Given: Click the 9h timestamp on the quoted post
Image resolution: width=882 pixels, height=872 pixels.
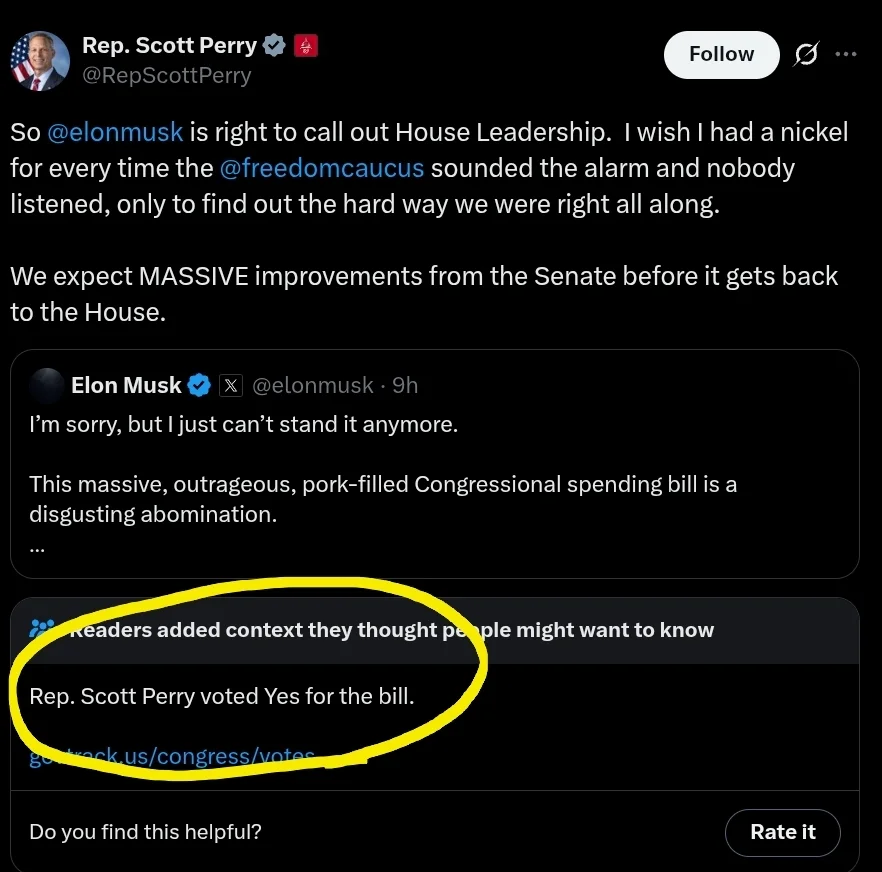Looking at the screenshot, I should [405, 385].
